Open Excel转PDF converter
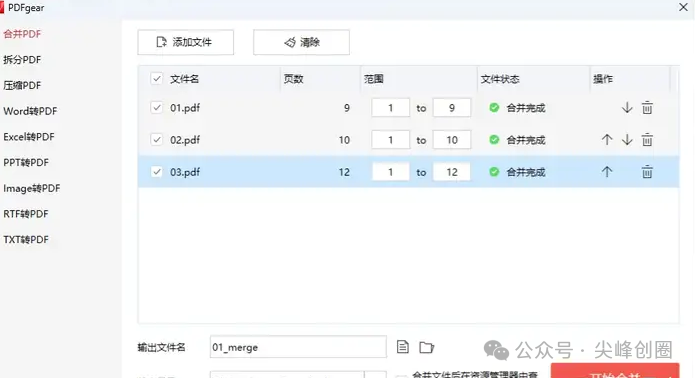Image resolution: width=695 pixels, height=378 pixels. [x=29, y=137]
